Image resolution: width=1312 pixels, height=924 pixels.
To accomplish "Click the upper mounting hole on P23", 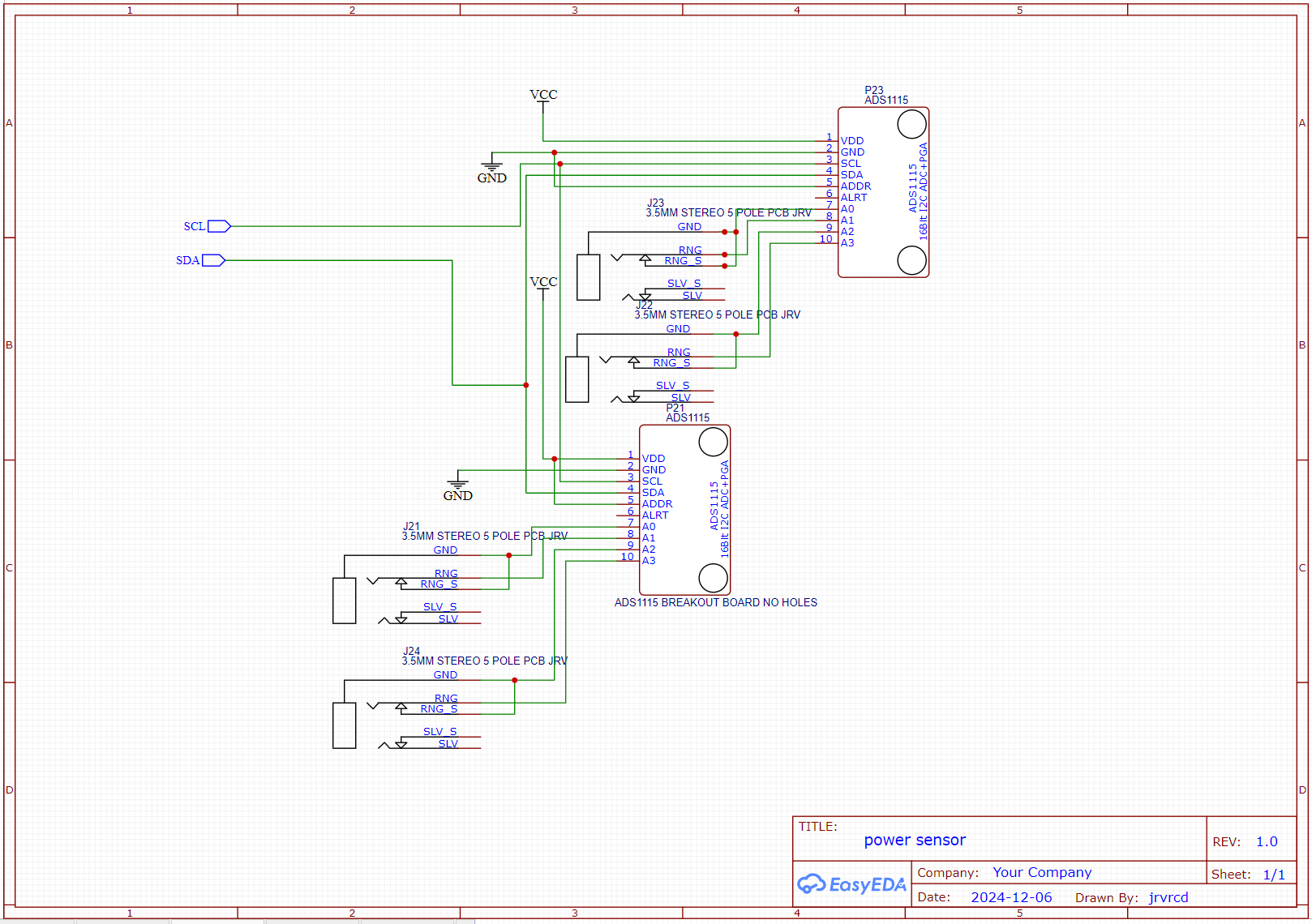I will pyautogui.click(x=911, y=124).
